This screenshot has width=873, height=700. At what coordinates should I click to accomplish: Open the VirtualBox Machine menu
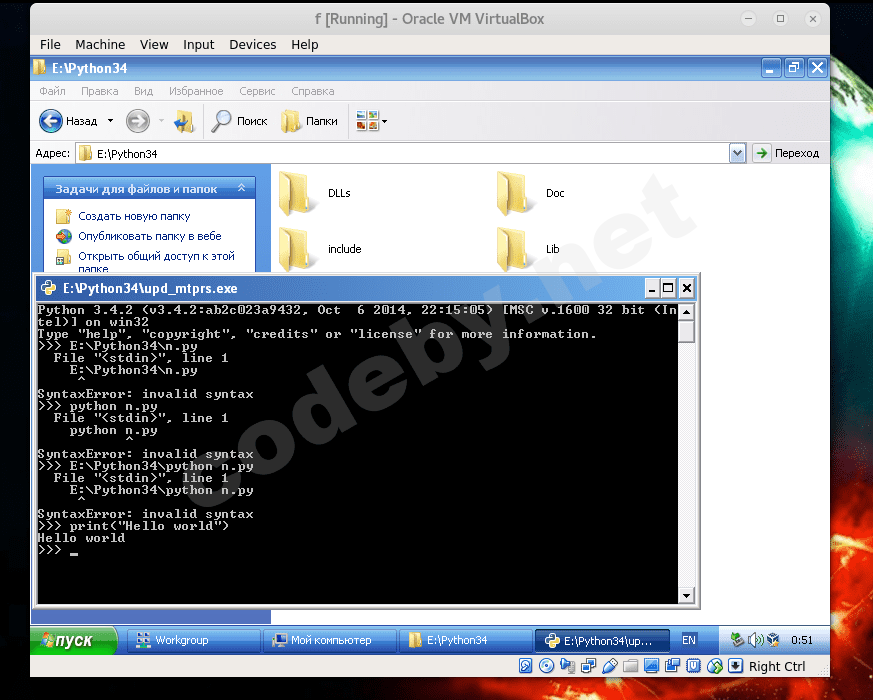[x=100, y=45]
